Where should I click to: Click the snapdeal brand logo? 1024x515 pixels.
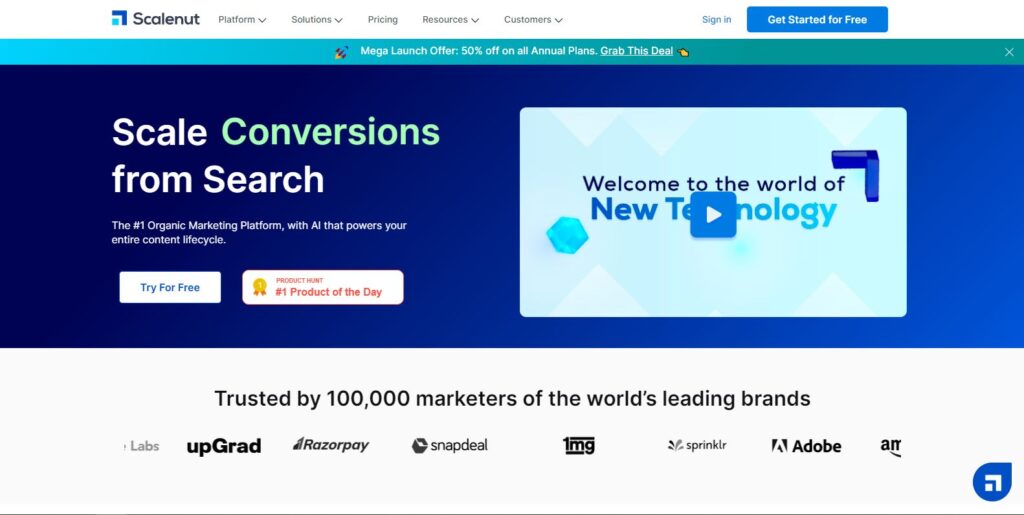(449, 446)
